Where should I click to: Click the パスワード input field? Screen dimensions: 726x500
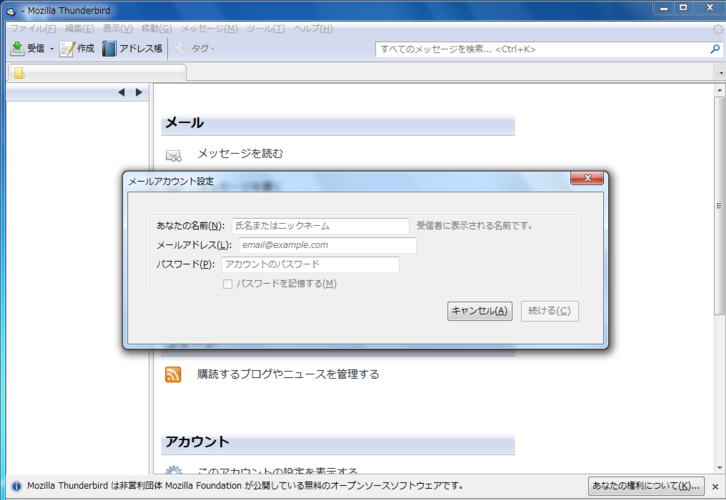(310, 264)
